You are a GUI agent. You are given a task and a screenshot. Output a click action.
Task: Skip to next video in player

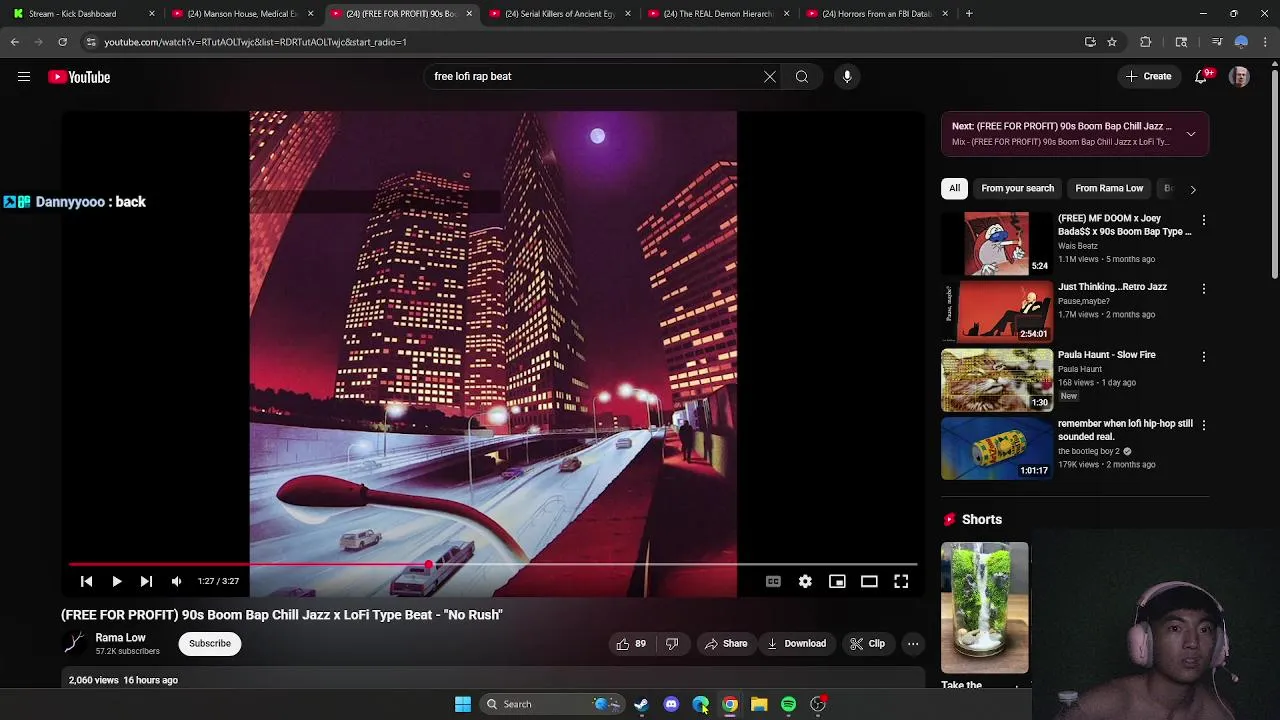(x=146, y=581)
